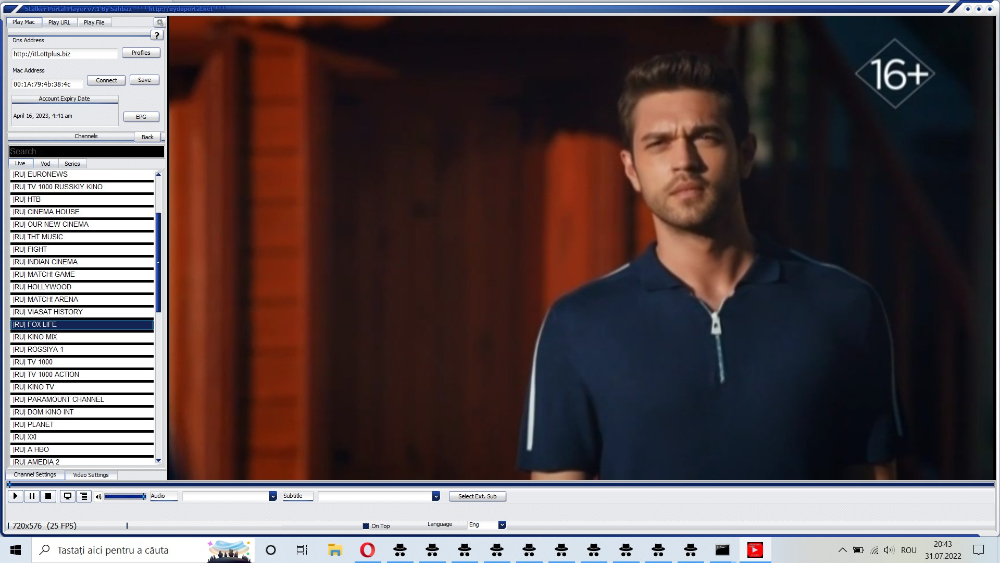
Task: Open help with the question mark button
Action: point(157,35)
